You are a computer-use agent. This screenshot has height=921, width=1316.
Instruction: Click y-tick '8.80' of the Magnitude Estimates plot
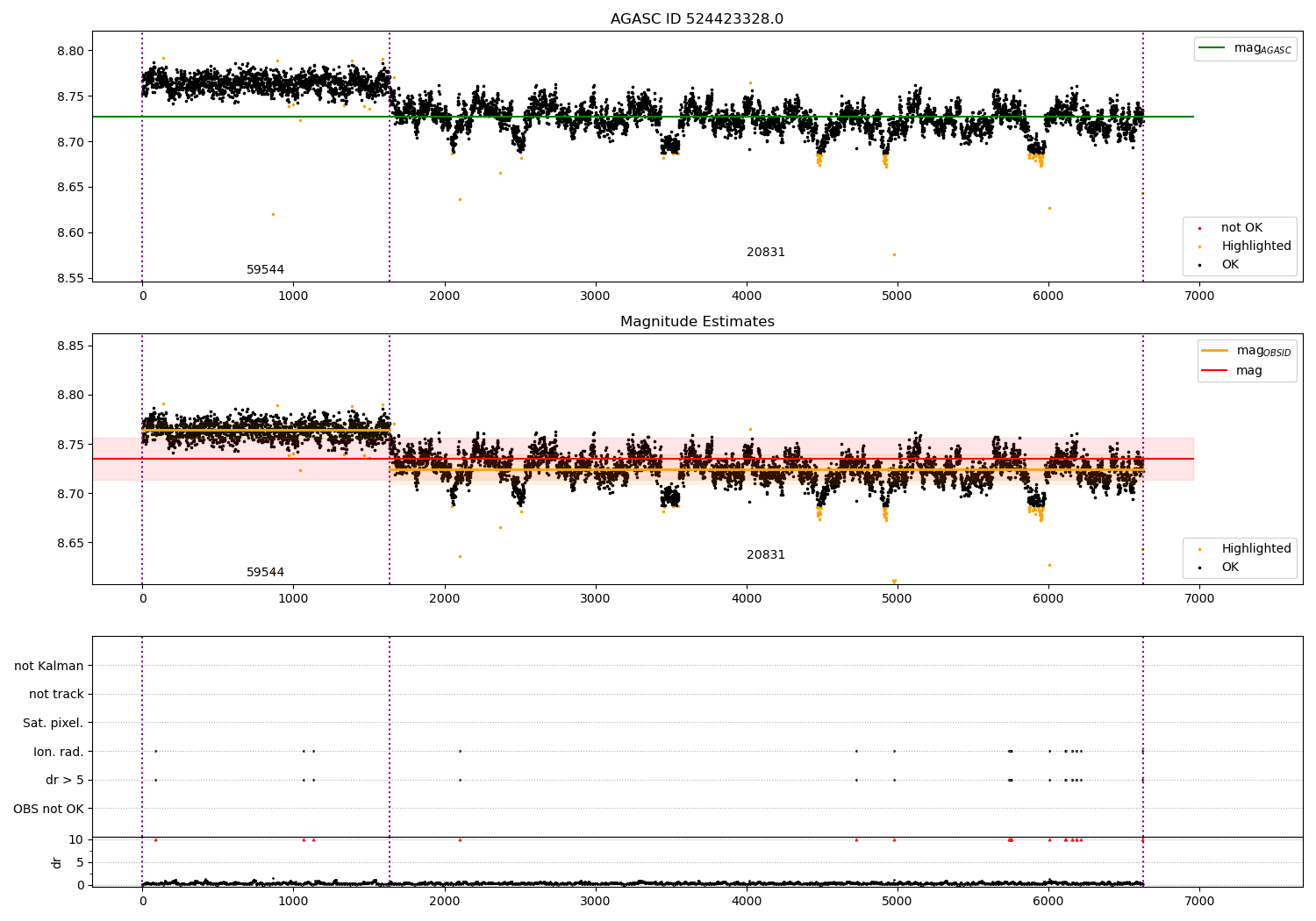71,396
